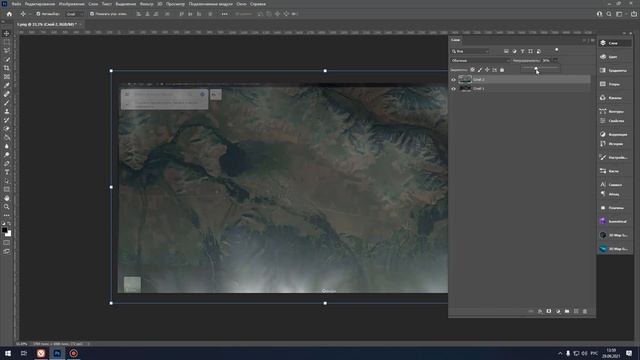Open the Каналы panel button
This screenshot has width=640, height=360.
(615, 98)
